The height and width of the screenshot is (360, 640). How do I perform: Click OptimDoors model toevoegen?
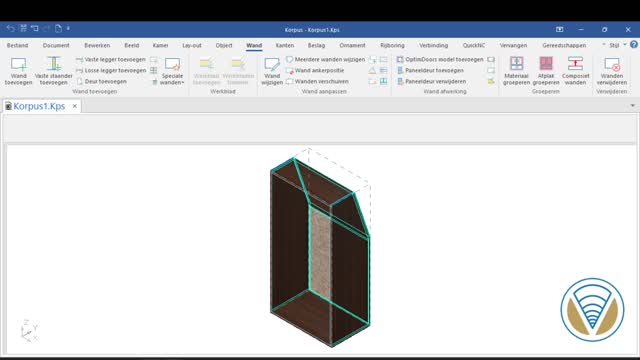click(440, 60)
